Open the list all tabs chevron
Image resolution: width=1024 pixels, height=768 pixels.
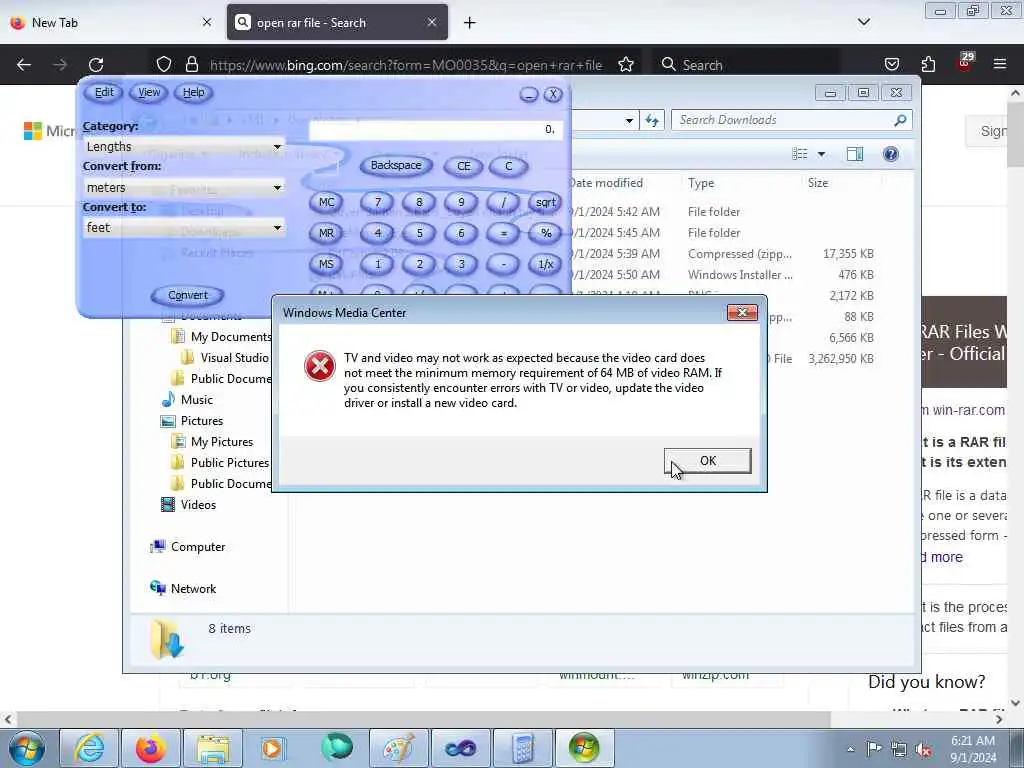864,22
